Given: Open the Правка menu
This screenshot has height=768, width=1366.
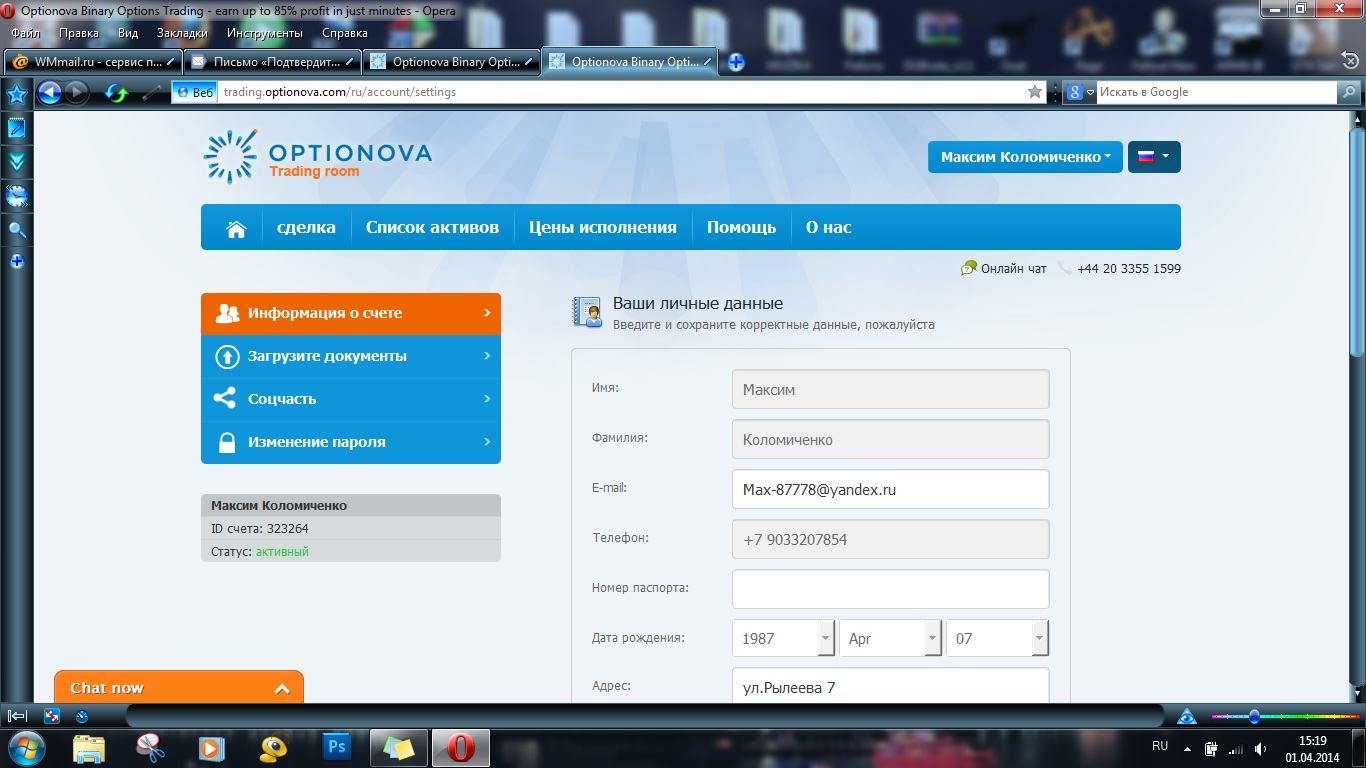Looking at the screenshot, I should 79,33.
